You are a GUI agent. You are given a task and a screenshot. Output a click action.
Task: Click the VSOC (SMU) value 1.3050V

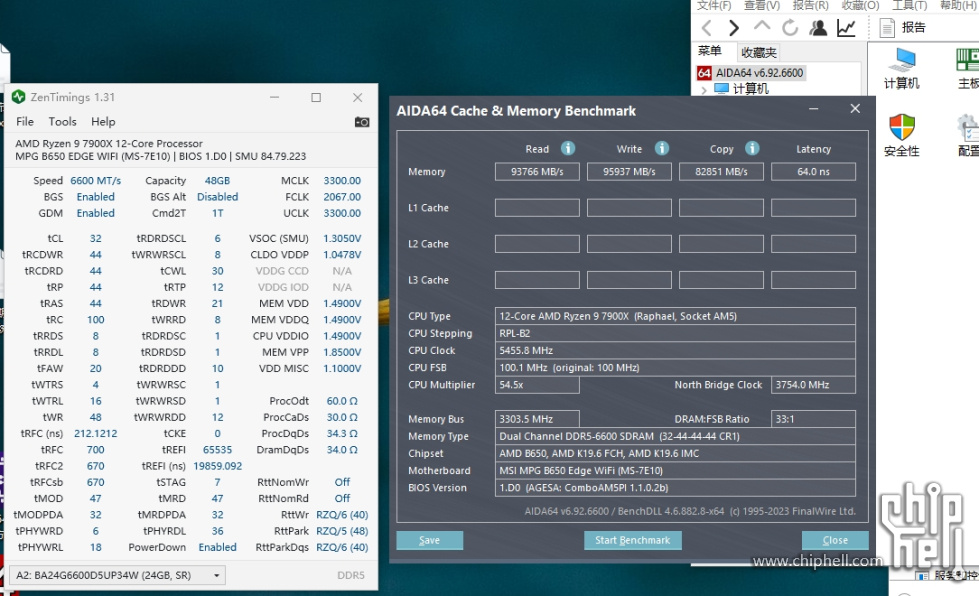[342, 238]
